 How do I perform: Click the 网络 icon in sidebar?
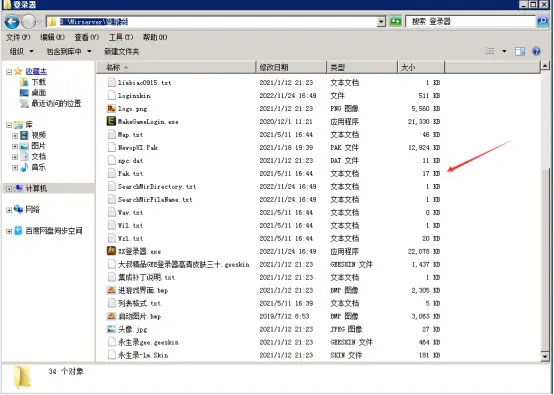click(18, 209)
